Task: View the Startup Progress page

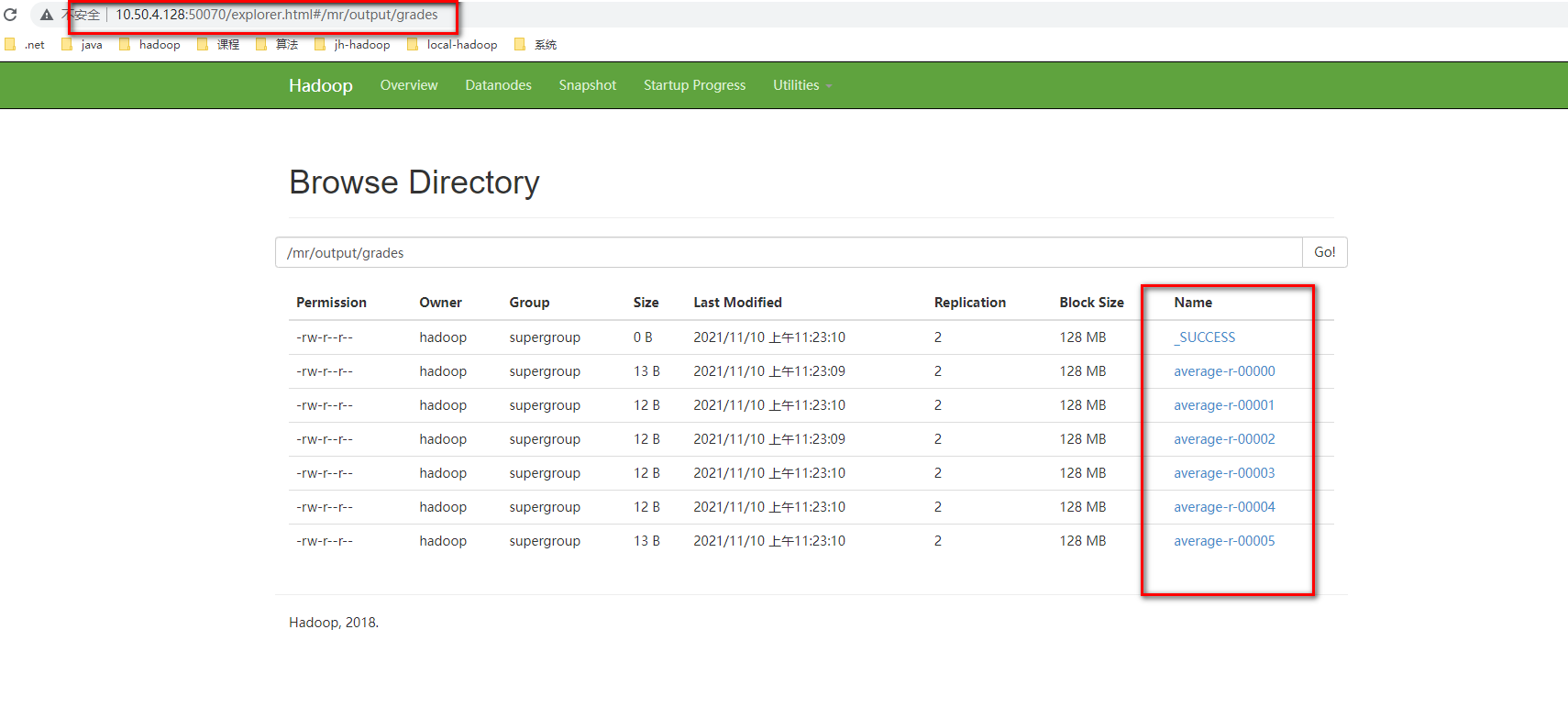Action: coord(694,85)
